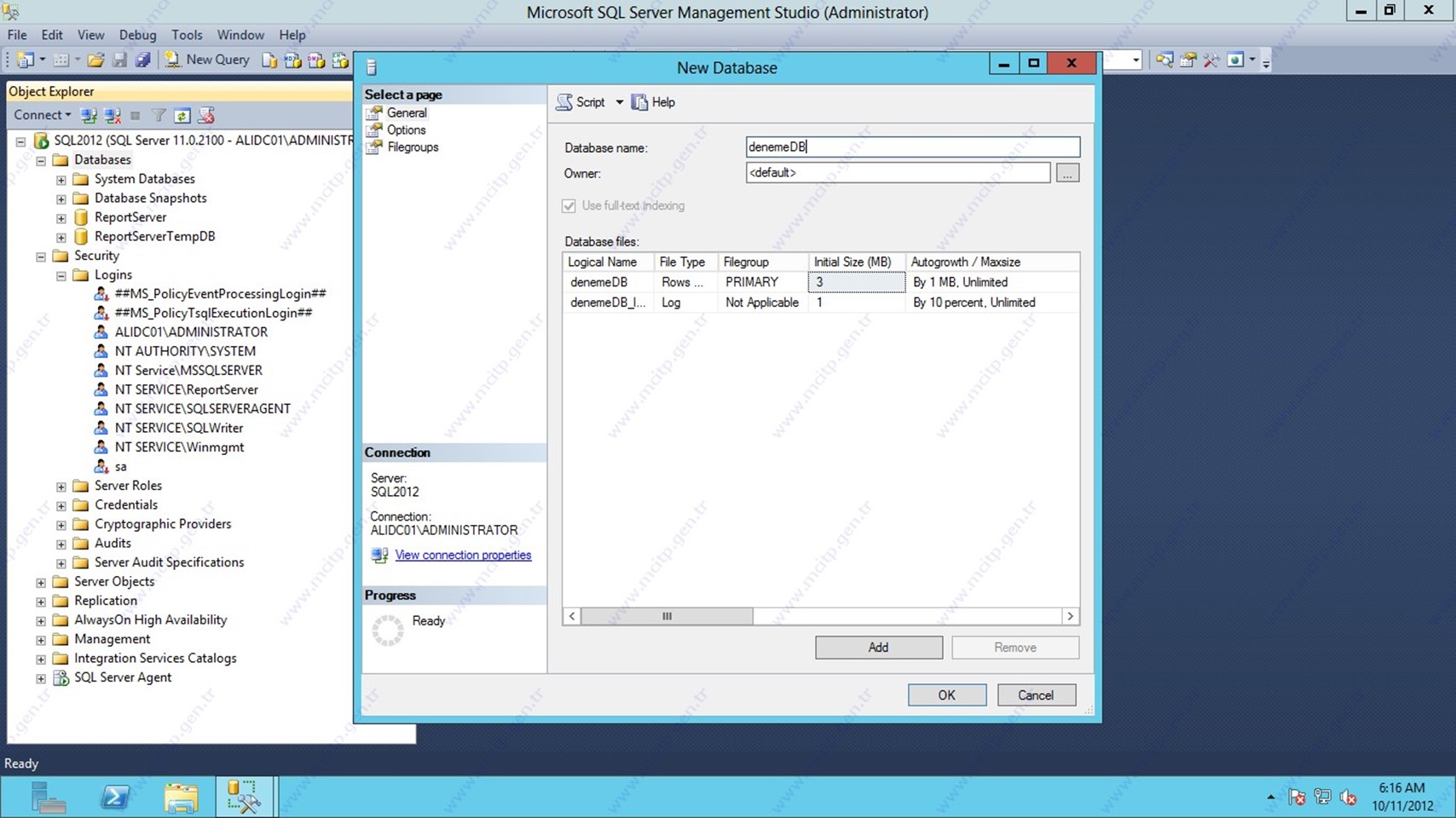The height and width of the screenshot is (818, 1456).
Task: Select the Options page
Action: tap(406, 130)
